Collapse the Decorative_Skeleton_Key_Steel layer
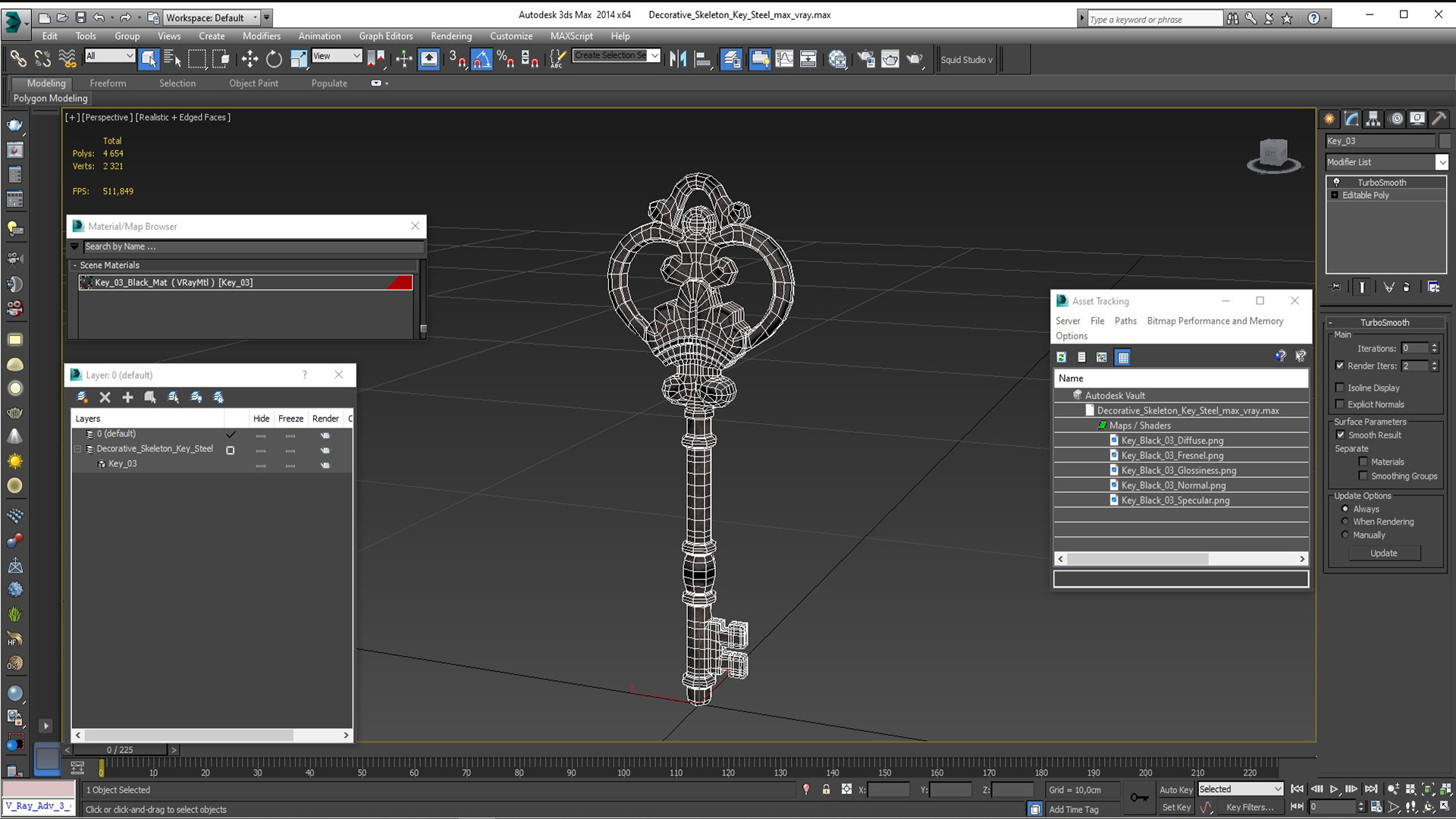 tap(77, 449)
